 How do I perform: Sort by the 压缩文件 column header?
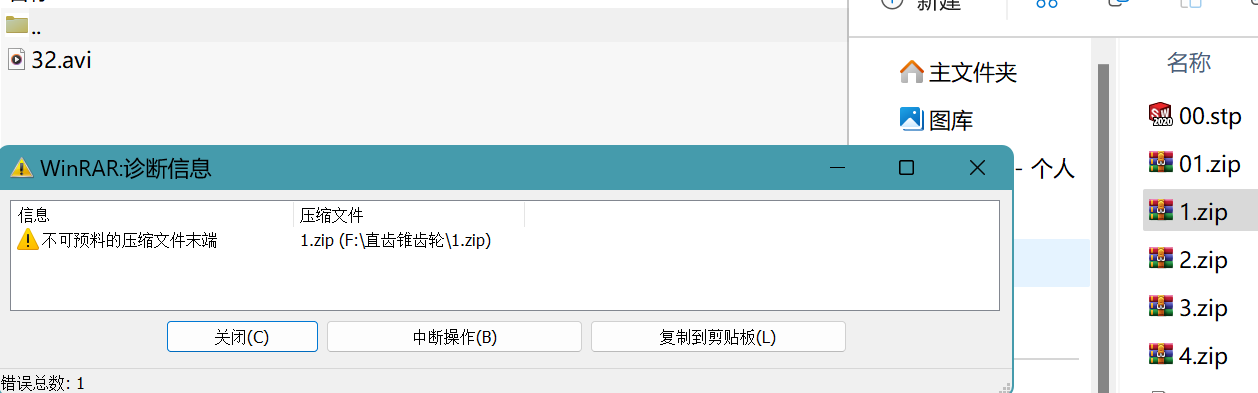coord(409,215)
